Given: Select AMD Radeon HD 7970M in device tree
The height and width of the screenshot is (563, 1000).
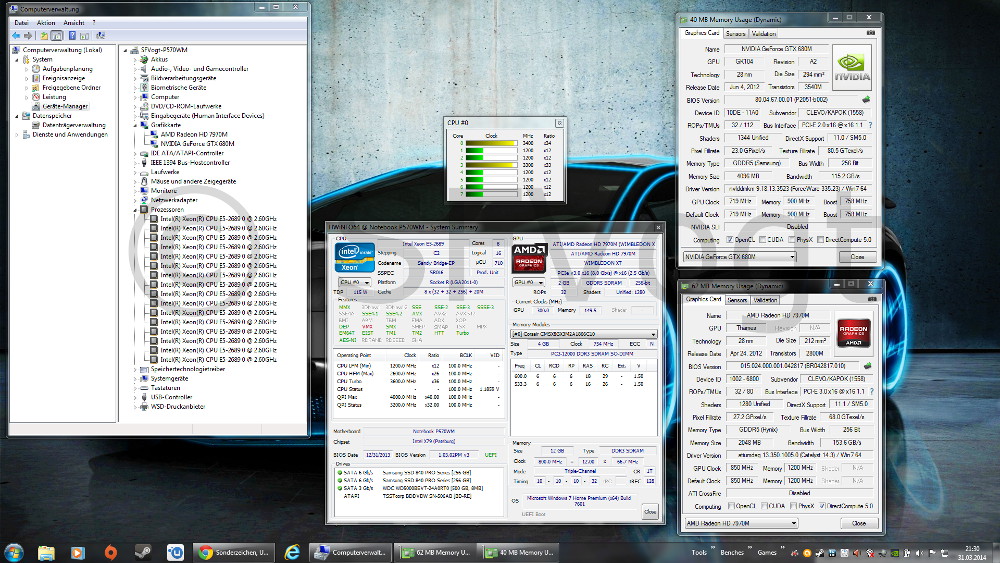Looking at the screenshot, I should click(x=194, y=135).
